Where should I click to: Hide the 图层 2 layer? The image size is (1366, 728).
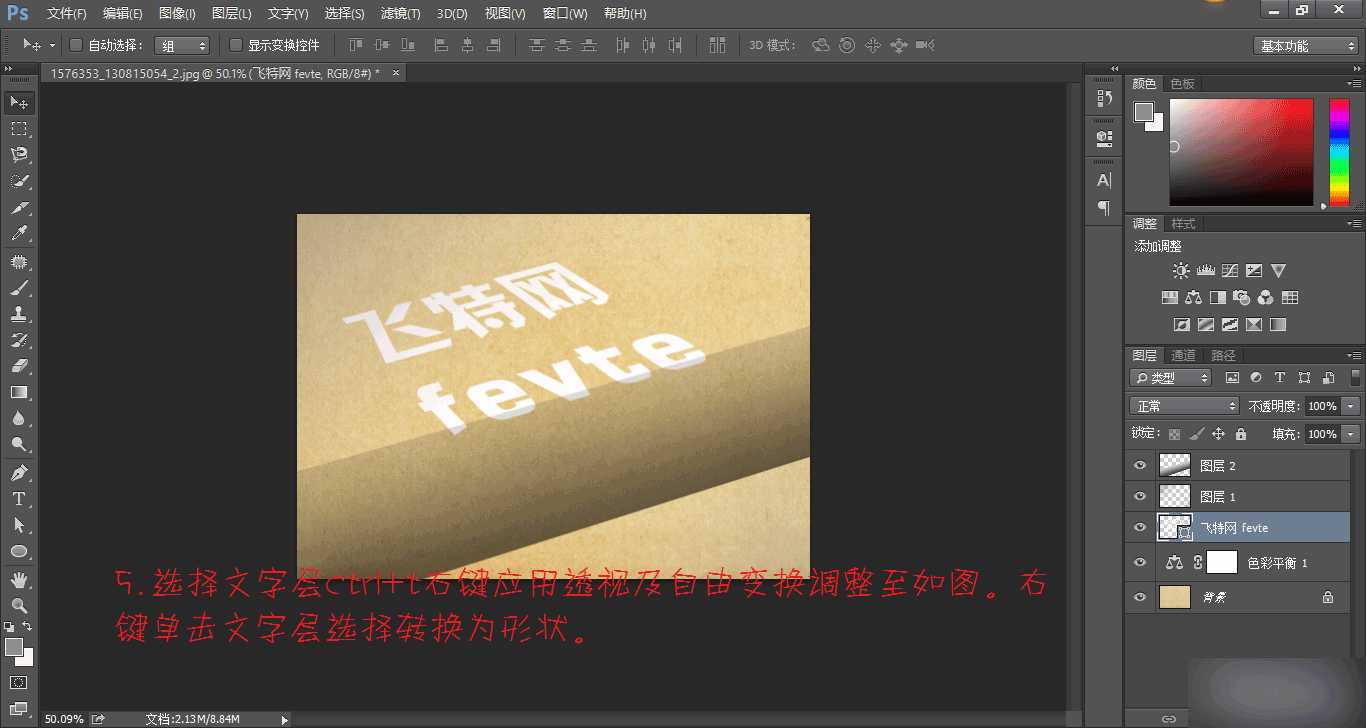click(x=1140, y=464)
